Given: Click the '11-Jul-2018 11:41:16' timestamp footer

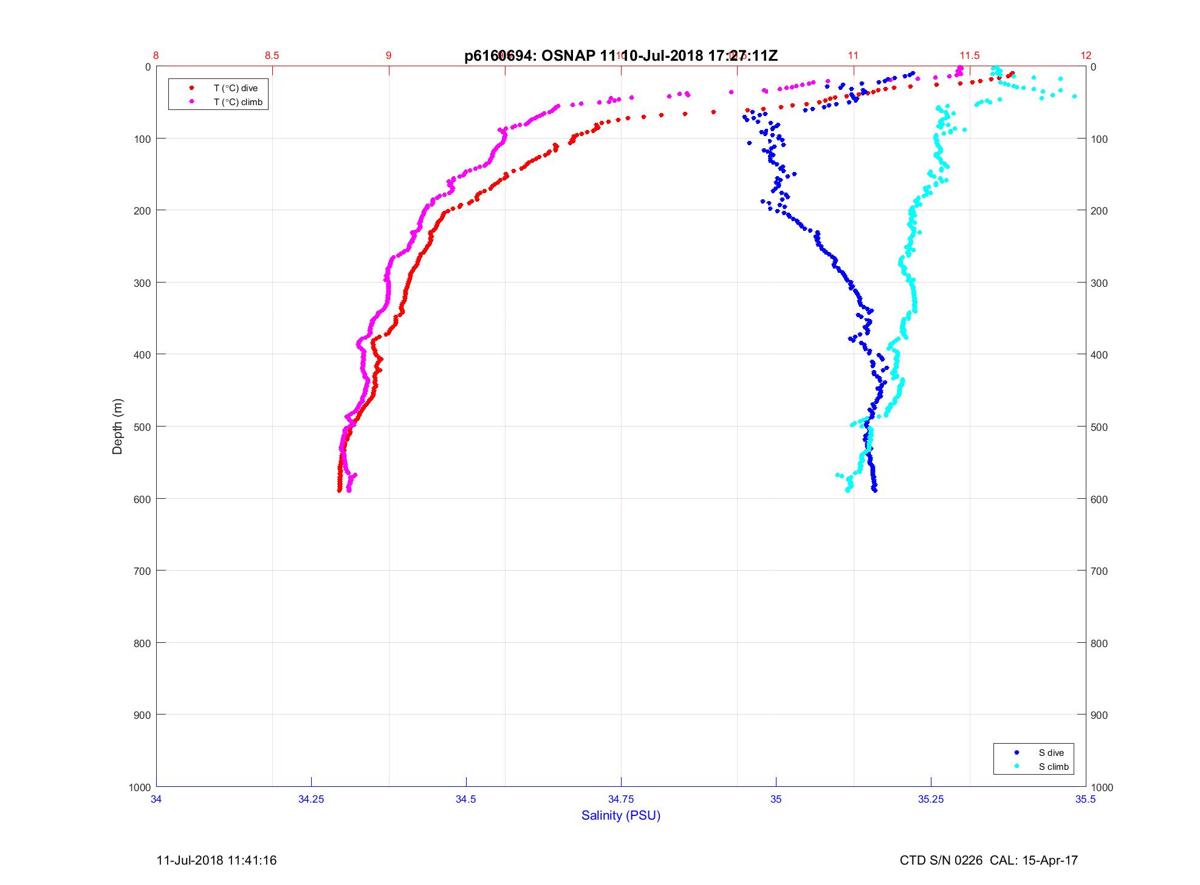Looking at the screenshot, I should click(217, 860).
